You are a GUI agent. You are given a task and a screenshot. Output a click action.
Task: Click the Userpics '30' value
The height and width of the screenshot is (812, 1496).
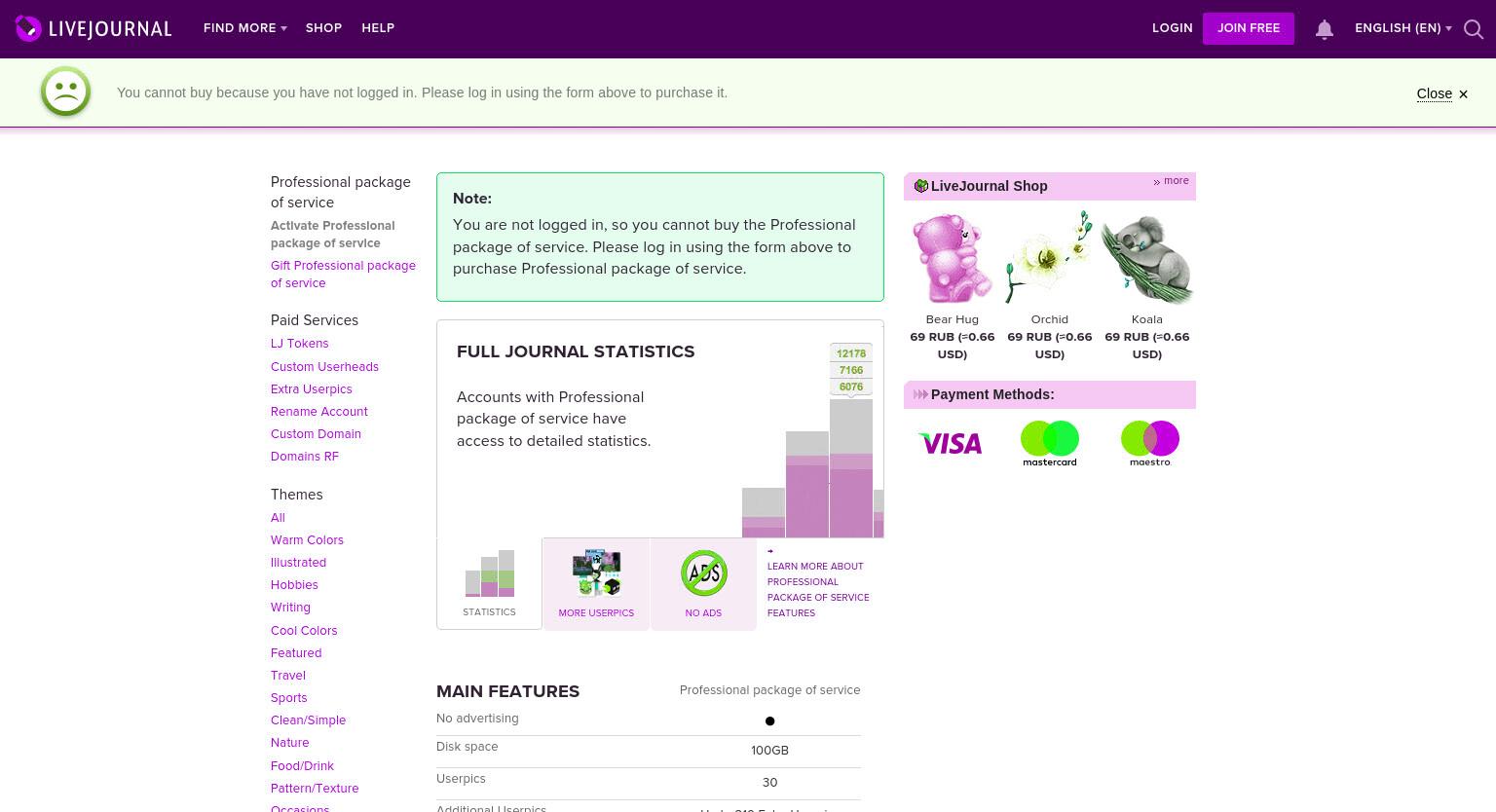click(x=769, y=783)
